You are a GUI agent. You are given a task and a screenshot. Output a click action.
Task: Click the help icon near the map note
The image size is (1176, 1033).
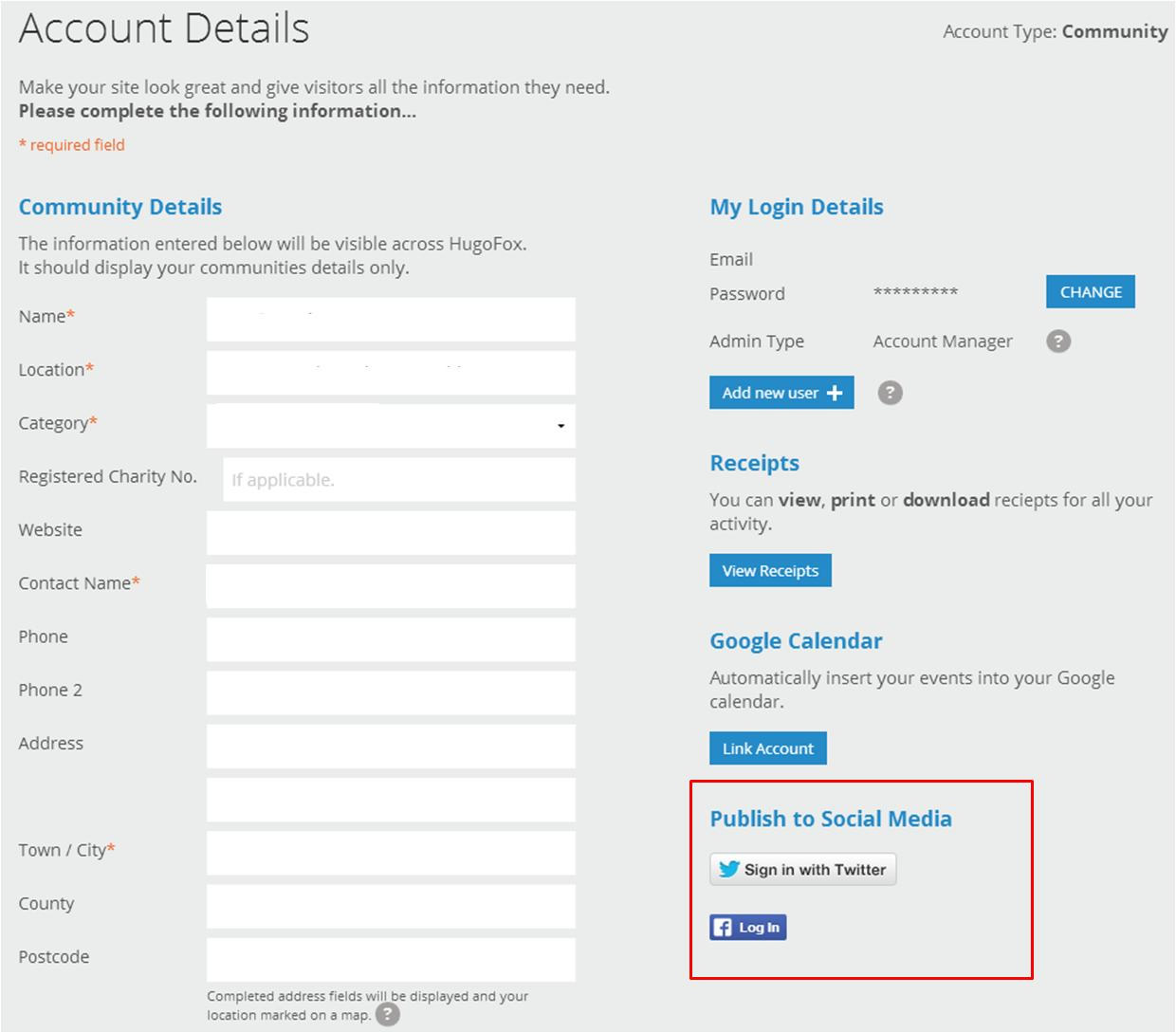click(x=387, y=1015)
